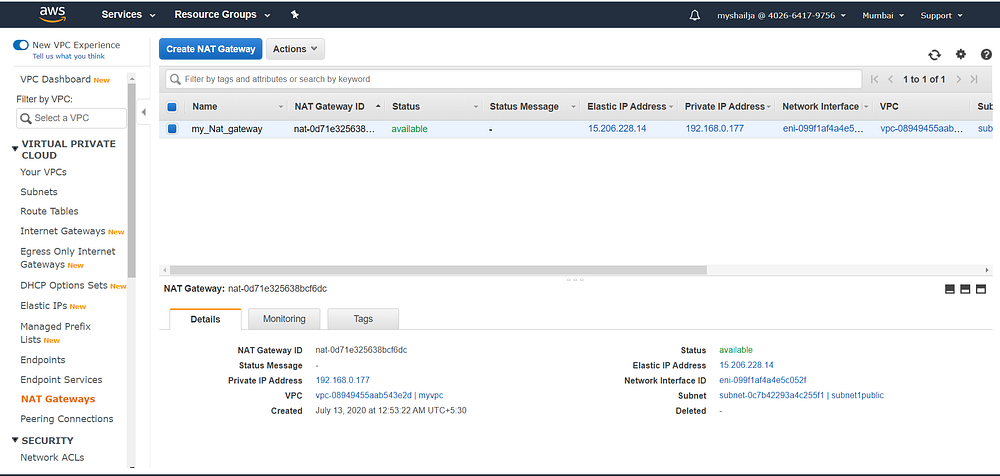
Task: Open DHCP Options Sets in the sidebar
Action: 64,286
